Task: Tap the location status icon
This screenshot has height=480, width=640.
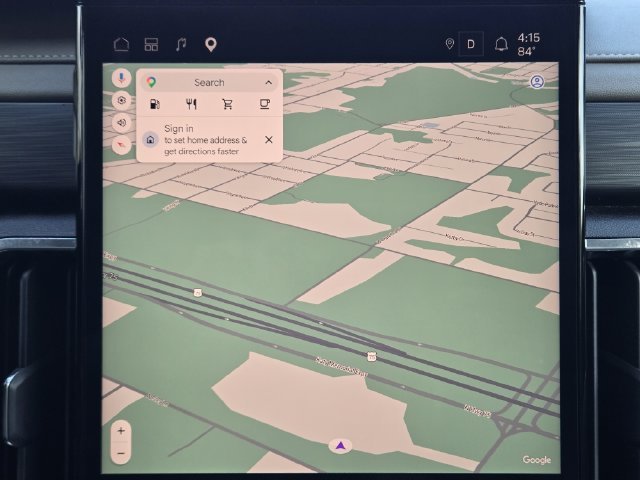Action: click(449, 44)
